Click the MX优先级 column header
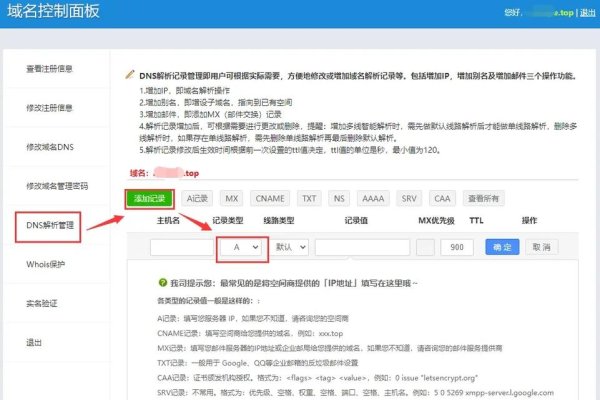 [436, 220]
